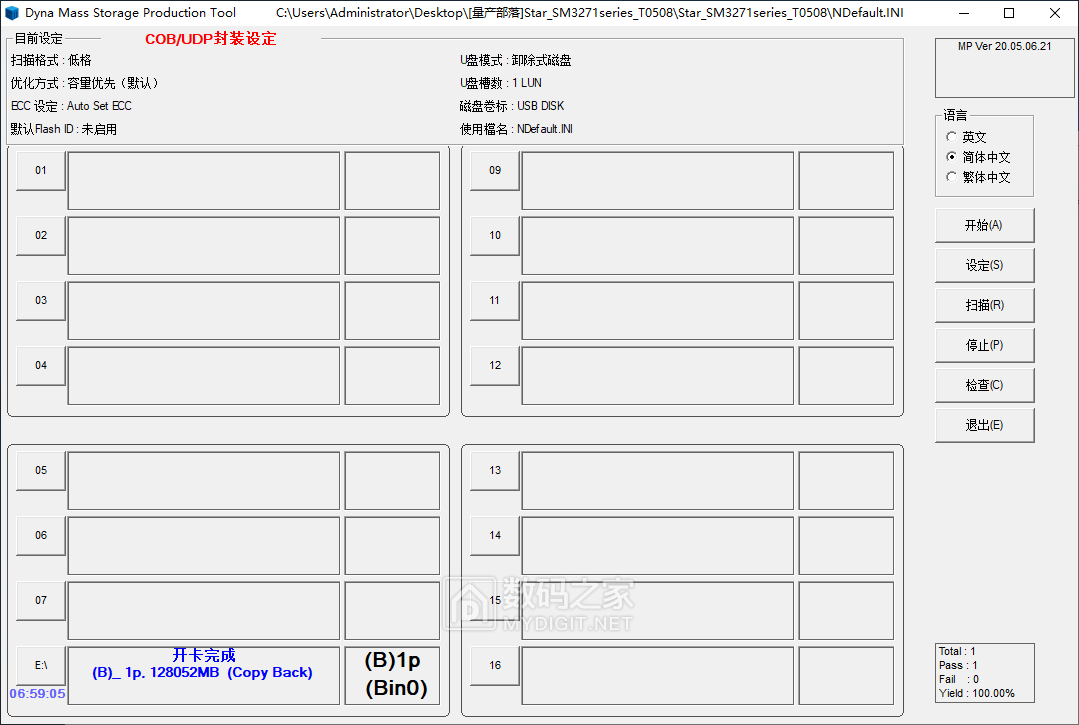Viewport: 1079px width, 725px height.
Task: Click port 09 slot button
Action: 495,171
